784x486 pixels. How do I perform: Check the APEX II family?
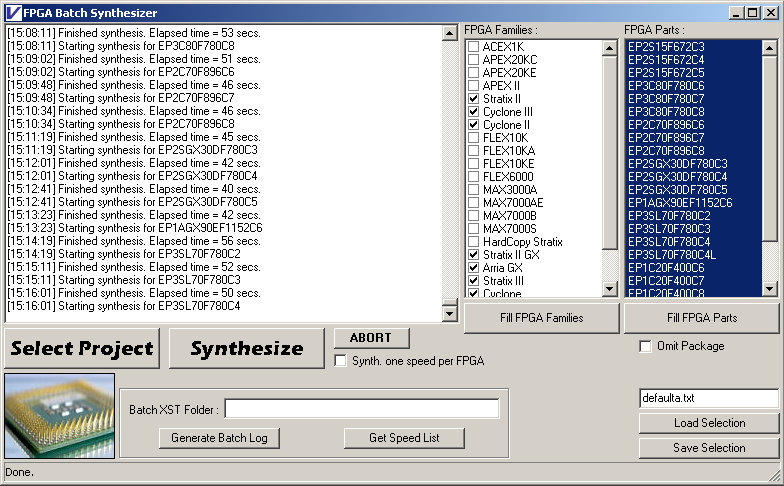474,86
